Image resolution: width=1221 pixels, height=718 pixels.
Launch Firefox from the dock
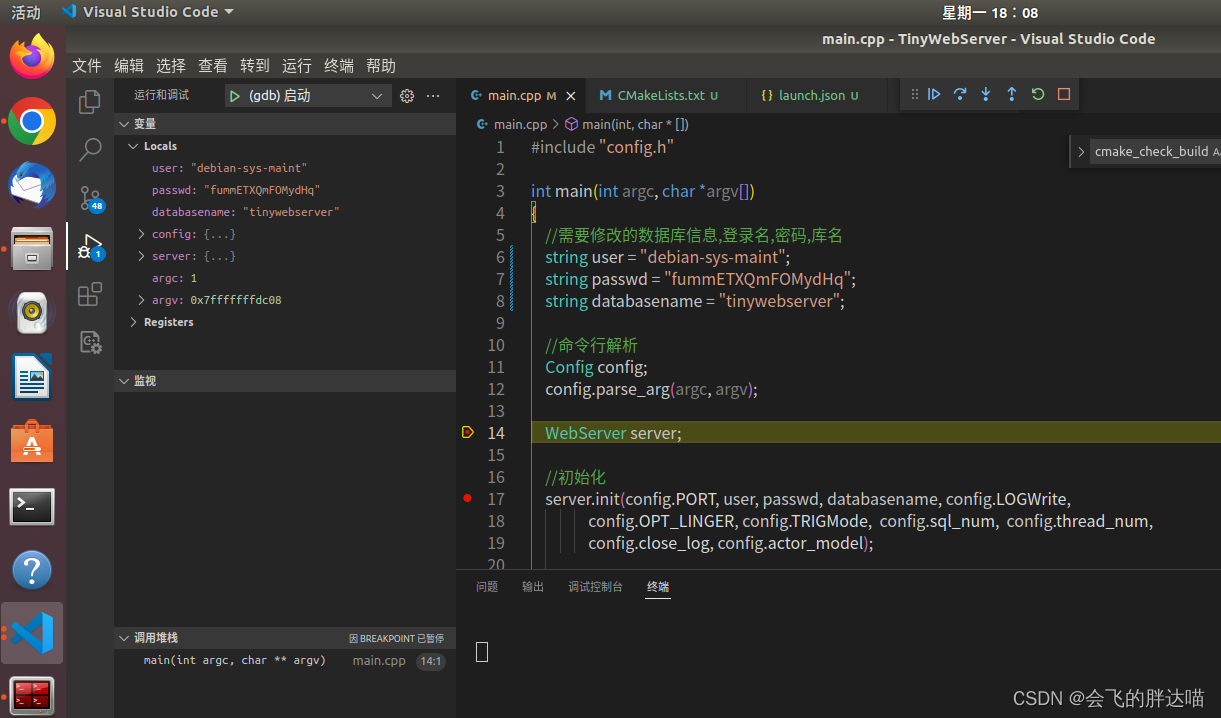coord(32,56)
